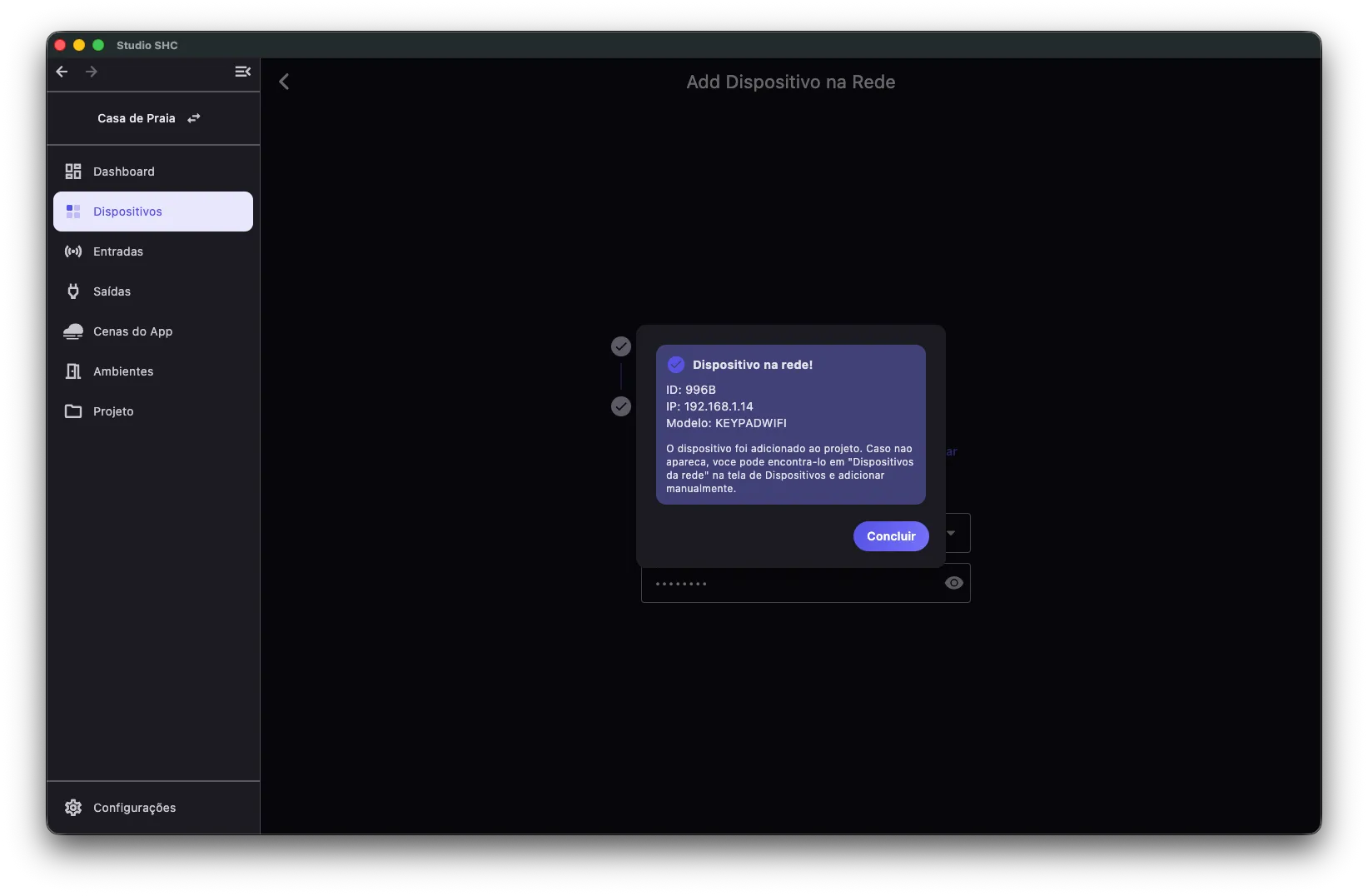The height and width of the screenshot is (896, 1368).
Task: Click the forward navigation arrow
Action: (92, 72)
